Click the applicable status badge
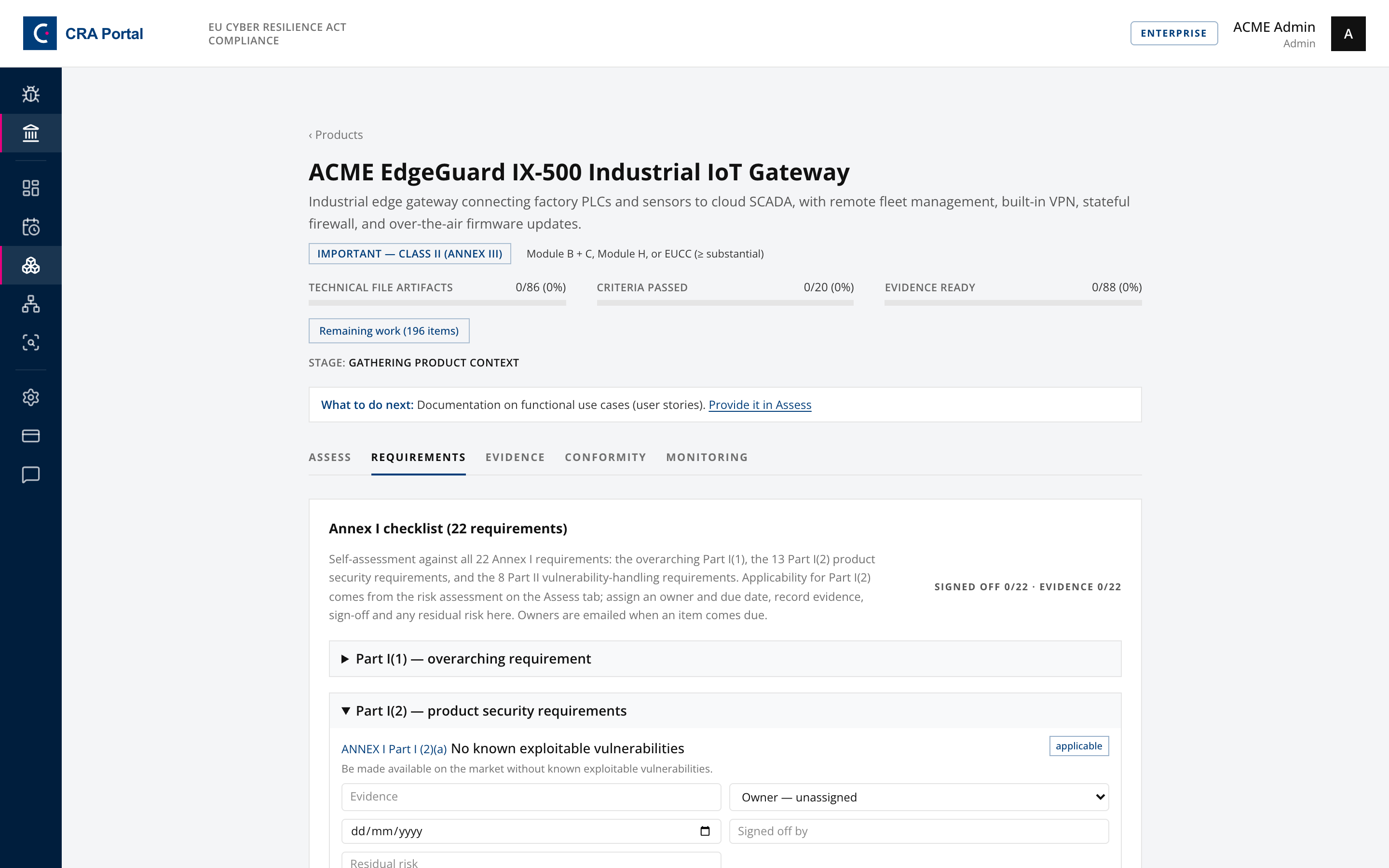 [1078, 746]
